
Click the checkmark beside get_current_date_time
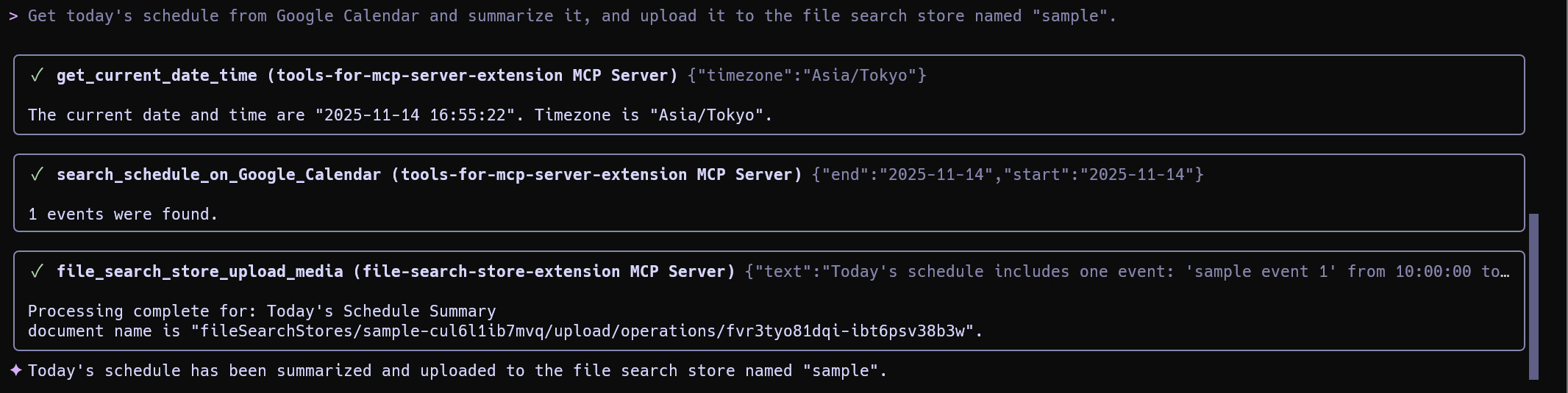[37, 76]
